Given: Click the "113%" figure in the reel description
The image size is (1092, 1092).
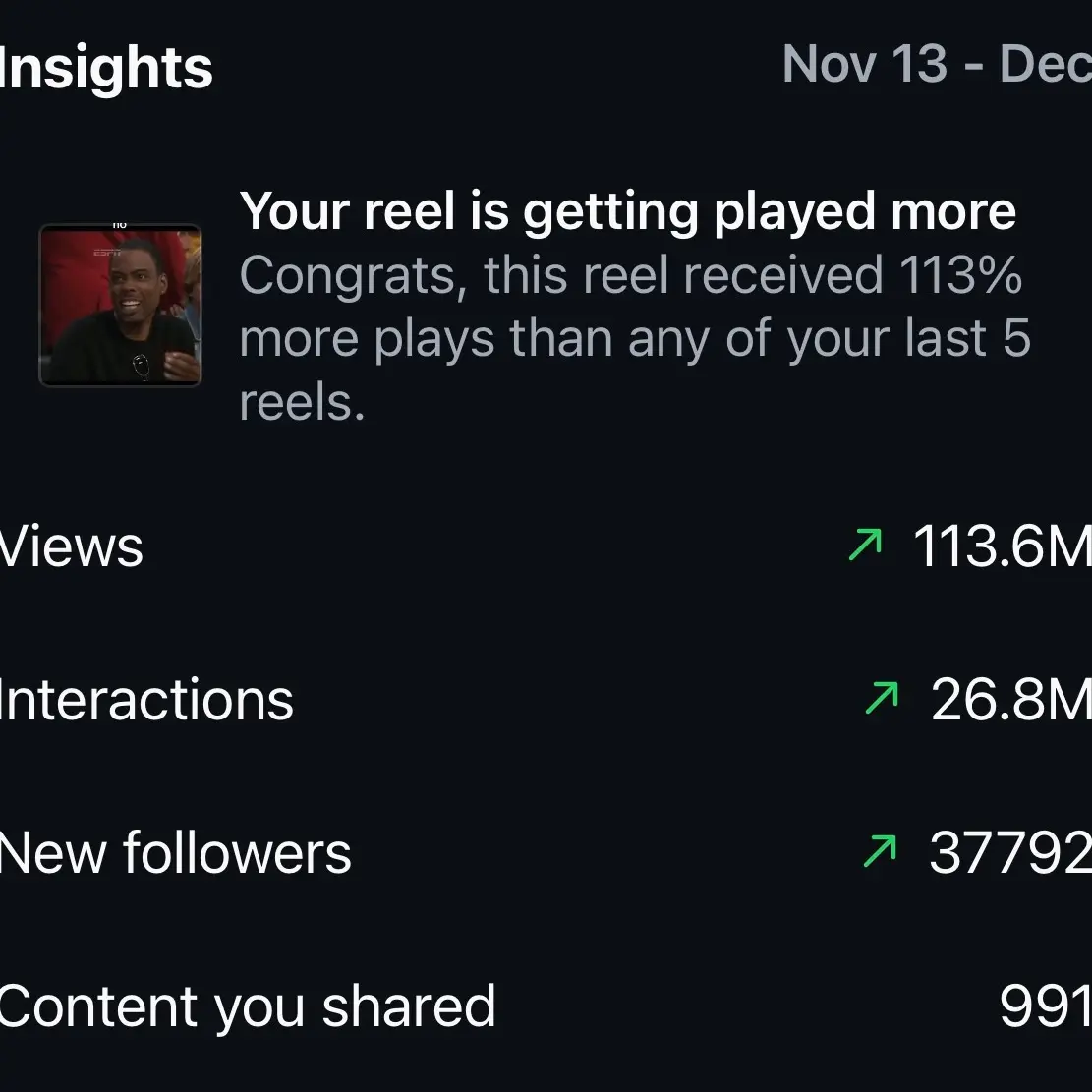Looking at the screenshot, I should (x=961, y=275).
